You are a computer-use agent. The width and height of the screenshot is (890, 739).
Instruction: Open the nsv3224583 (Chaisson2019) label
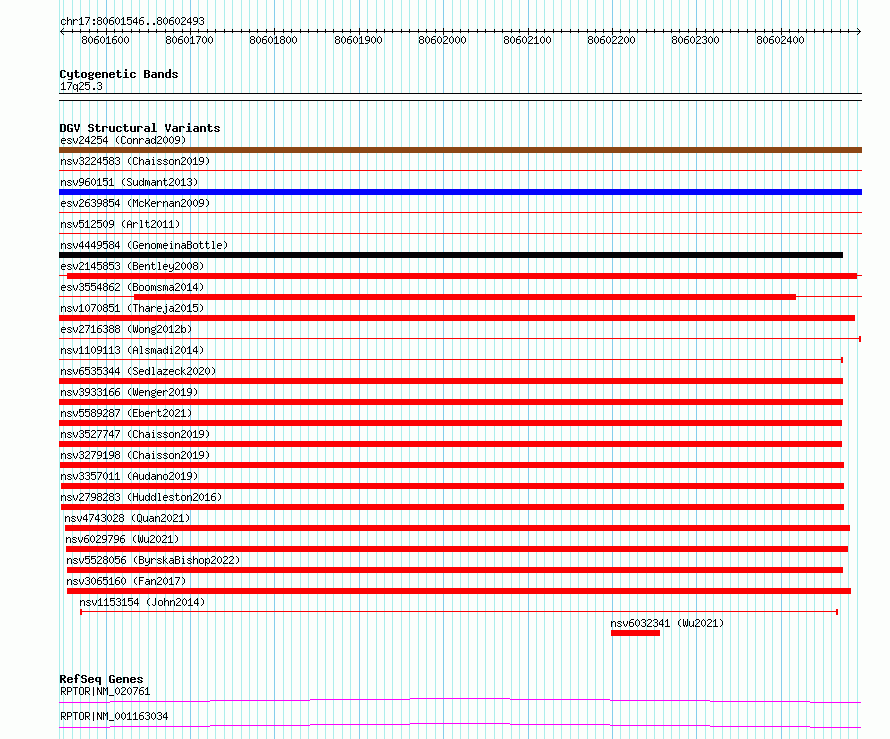tap(135, 161)
